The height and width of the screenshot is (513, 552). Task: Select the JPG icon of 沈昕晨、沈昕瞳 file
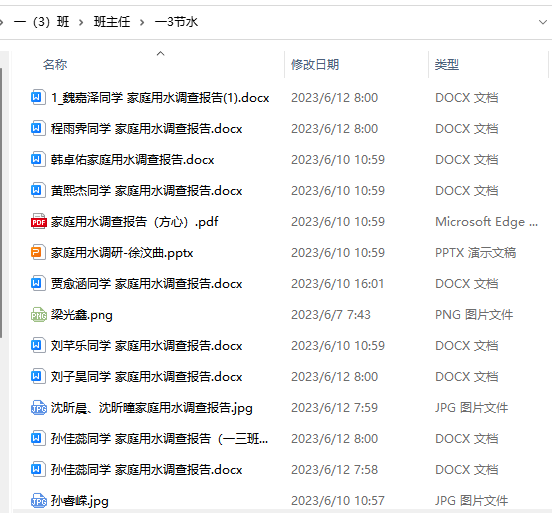[38, 408]
